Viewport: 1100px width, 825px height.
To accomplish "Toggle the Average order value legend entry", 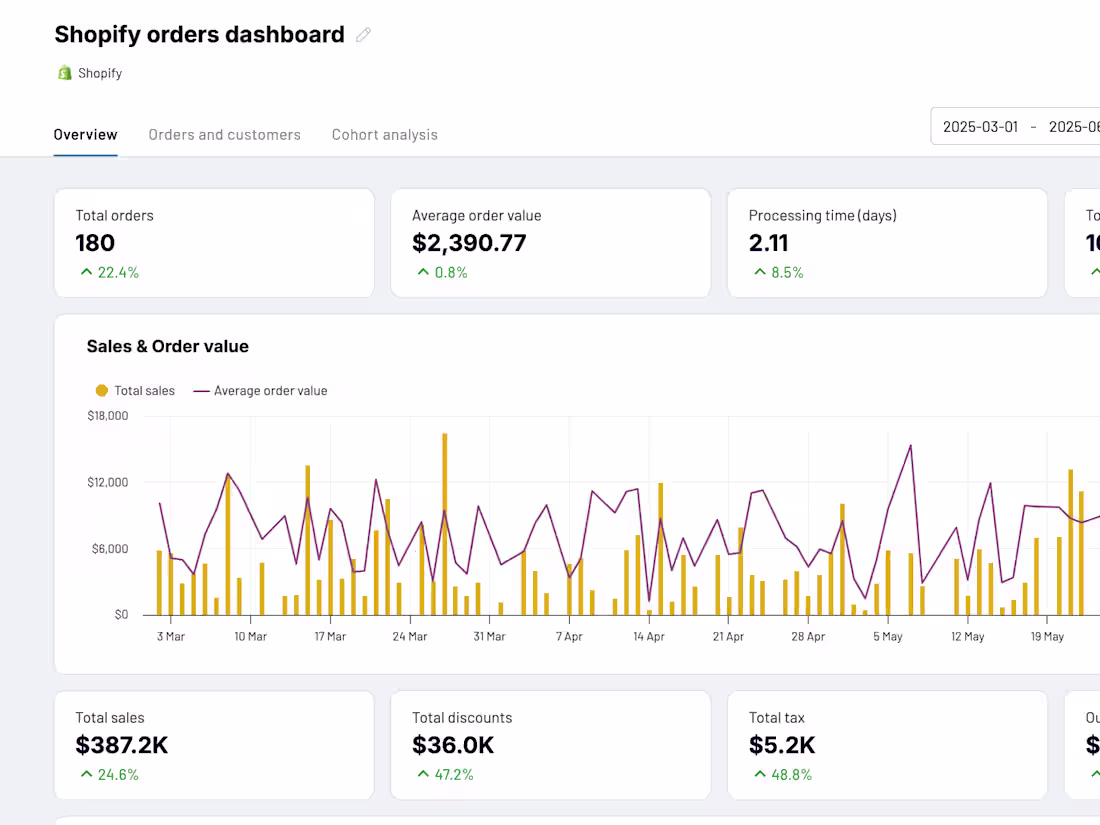I will (260, 391).
